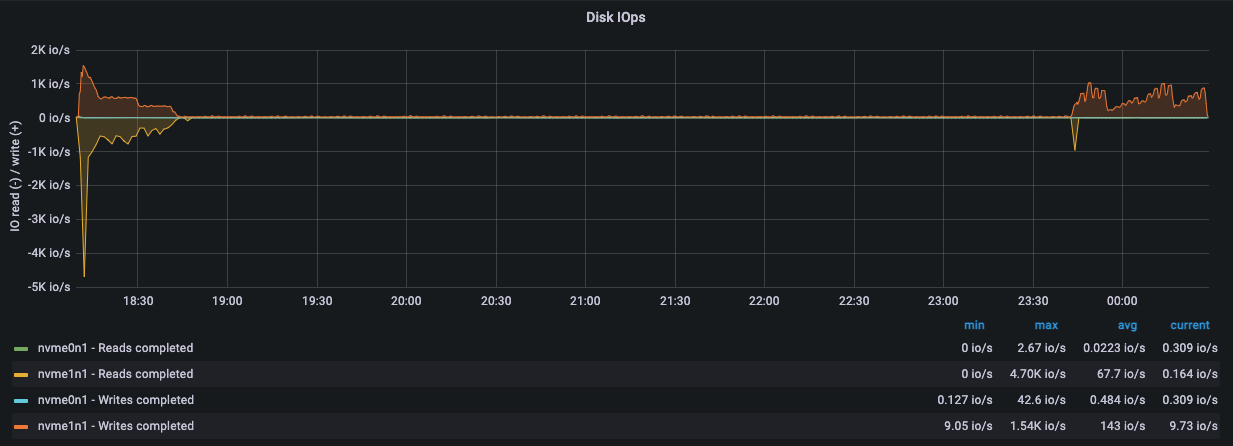Image resolution: width=1233 pixels, height=446 pixels.
Task: Click the 0.164 io/s current value
Action: (x=1190, y=374)
